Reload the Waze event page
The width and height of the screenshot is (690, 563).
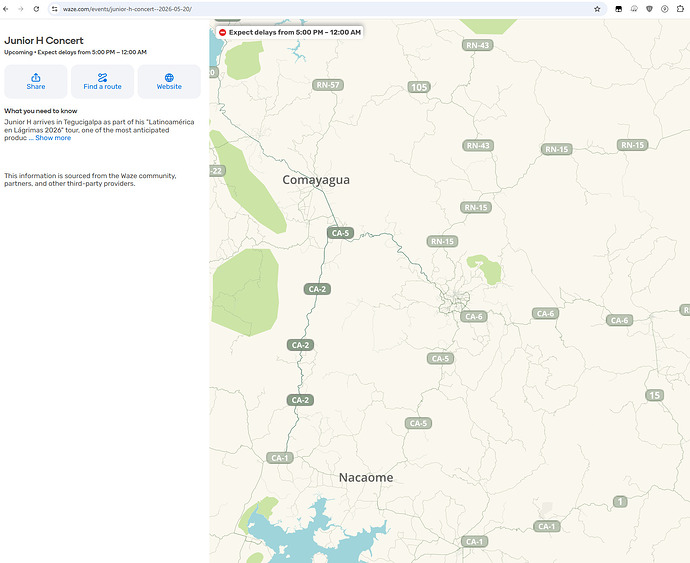[36, 9]
